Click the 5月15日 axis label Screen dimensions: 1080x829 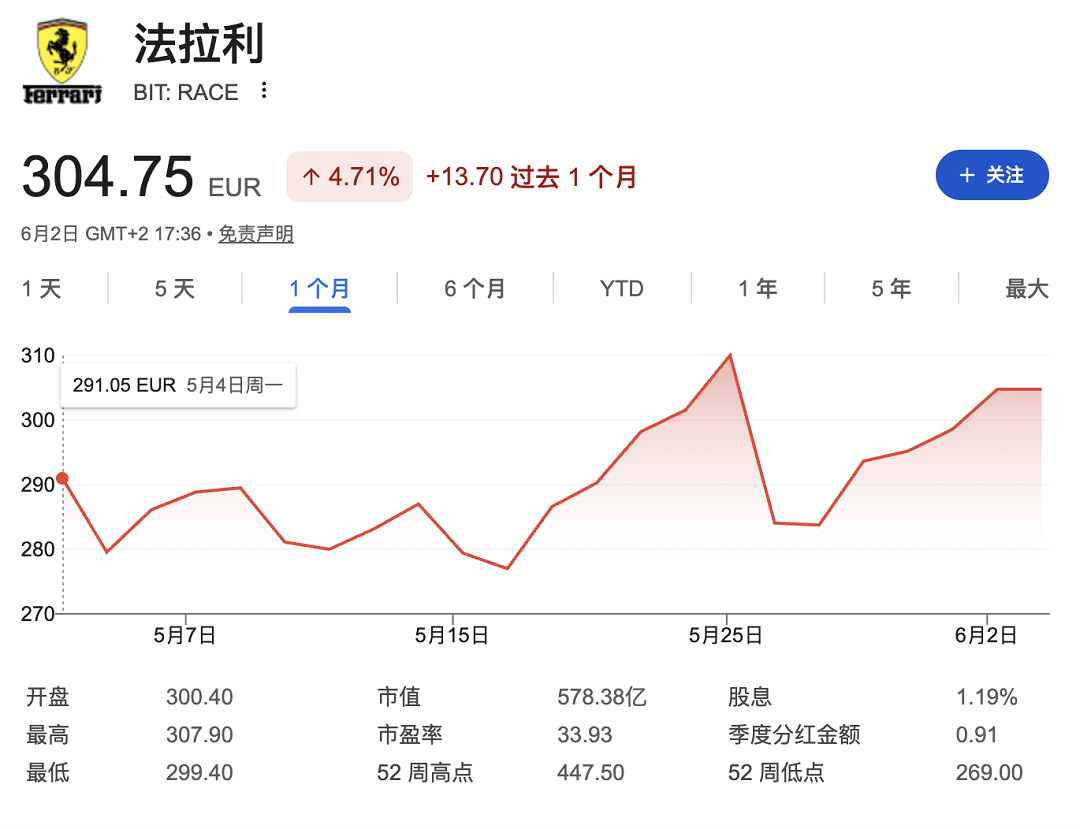452,635
